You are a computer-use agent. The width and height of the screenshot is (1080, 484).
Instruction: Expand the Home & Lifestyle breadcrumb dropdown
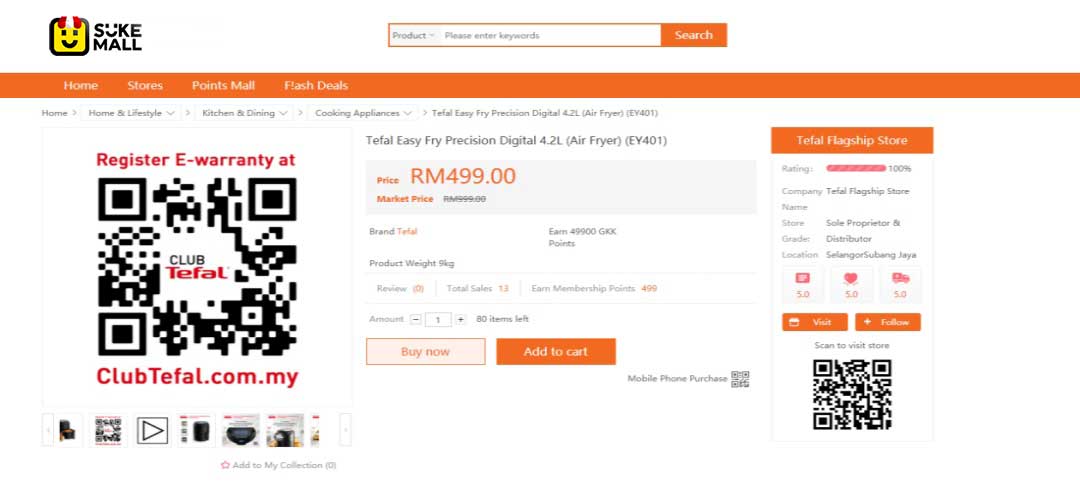click(x=171, y=113)
